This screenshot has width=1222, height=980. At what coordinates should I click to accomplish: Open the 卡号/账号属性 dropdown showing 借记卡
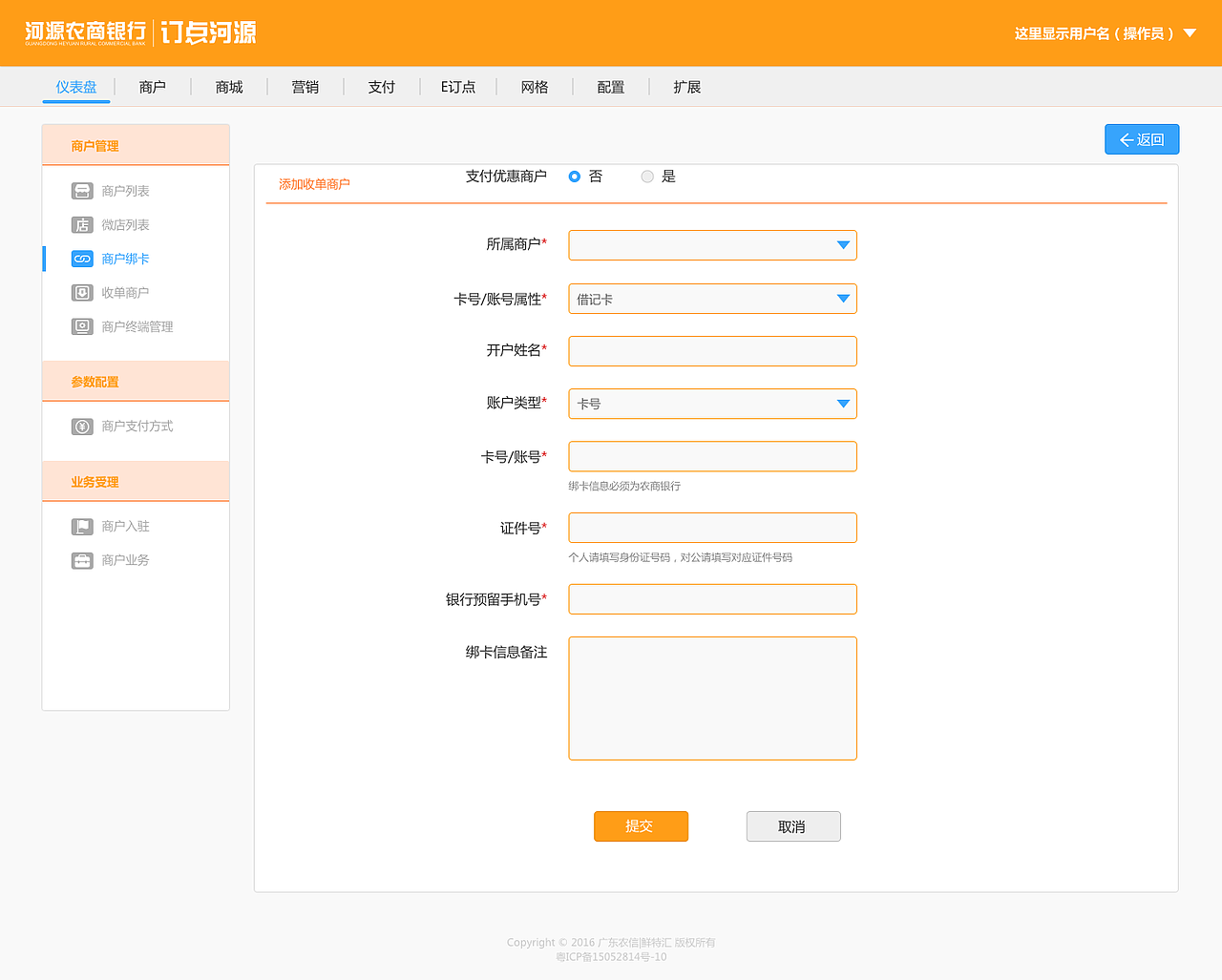tap(712, 299)
